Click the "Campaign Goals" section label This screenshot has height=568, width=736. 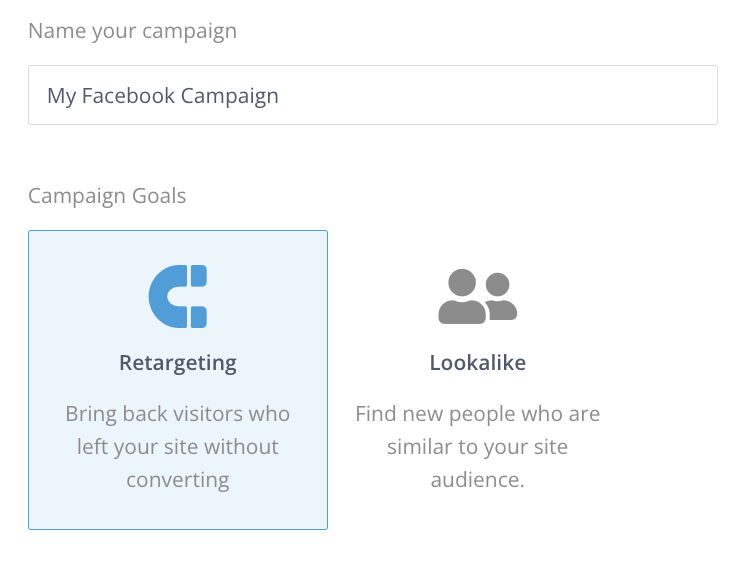(x=107, y=195)
